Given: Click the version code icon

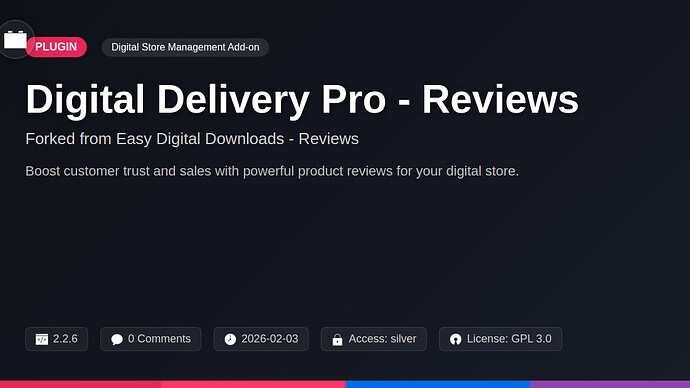Looking at the screenshot, I should pyautogui.click(x=42, y=339).
